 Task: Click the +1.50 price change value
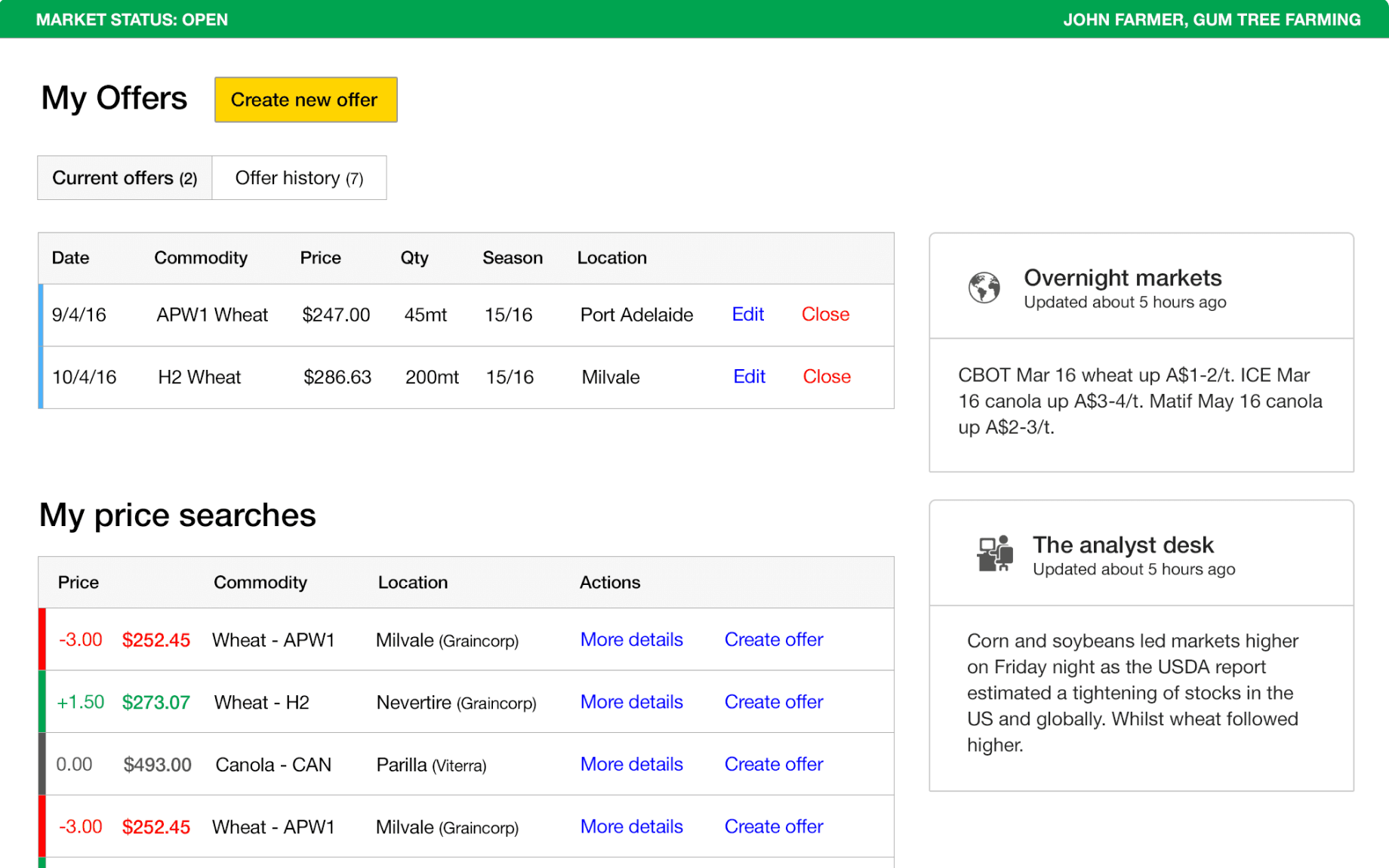(81, 703)
